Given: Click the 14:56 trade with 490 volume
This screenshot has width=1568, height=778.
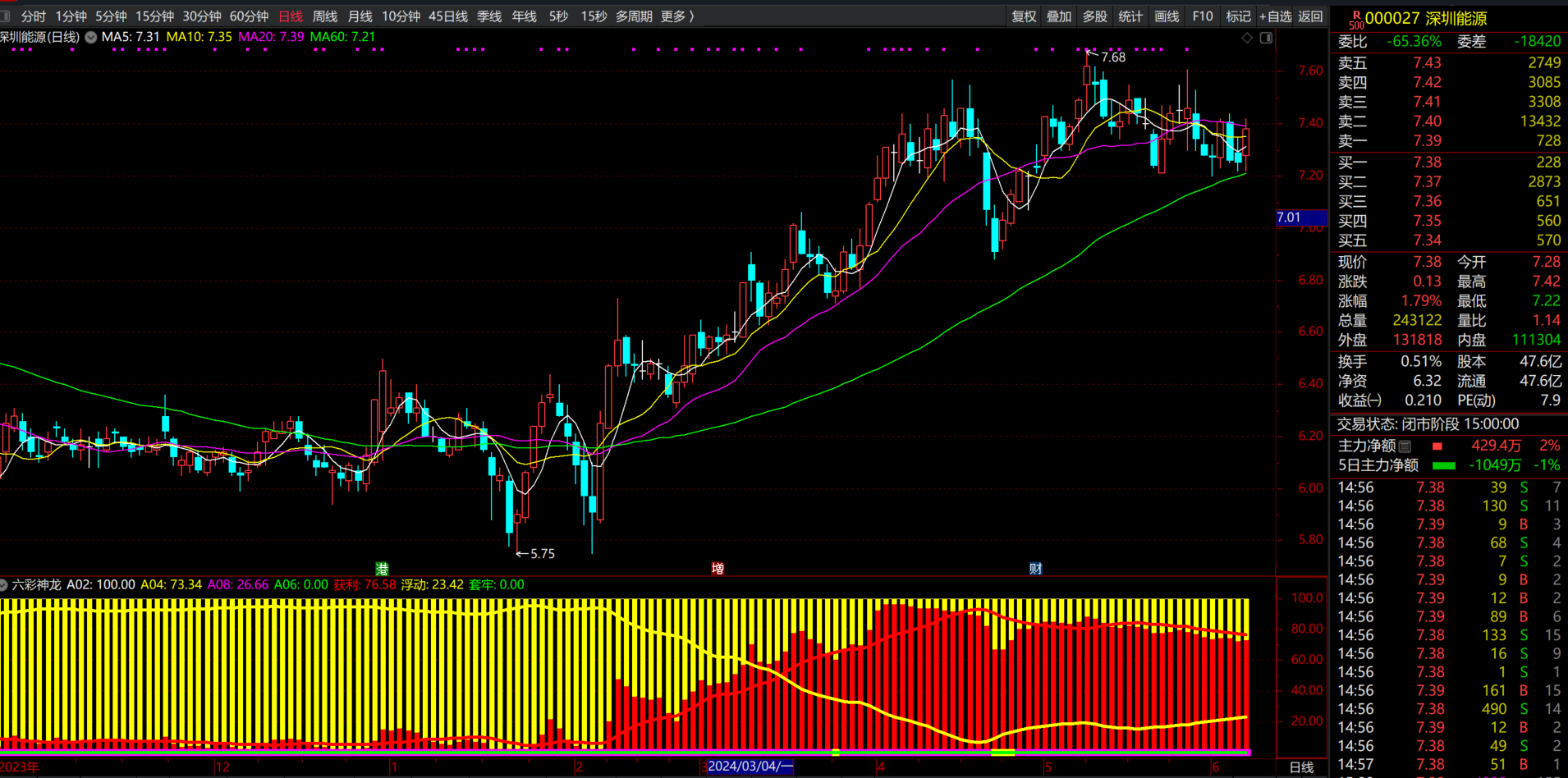Looking at the screenshot, I should click(x=1449, y=709).
